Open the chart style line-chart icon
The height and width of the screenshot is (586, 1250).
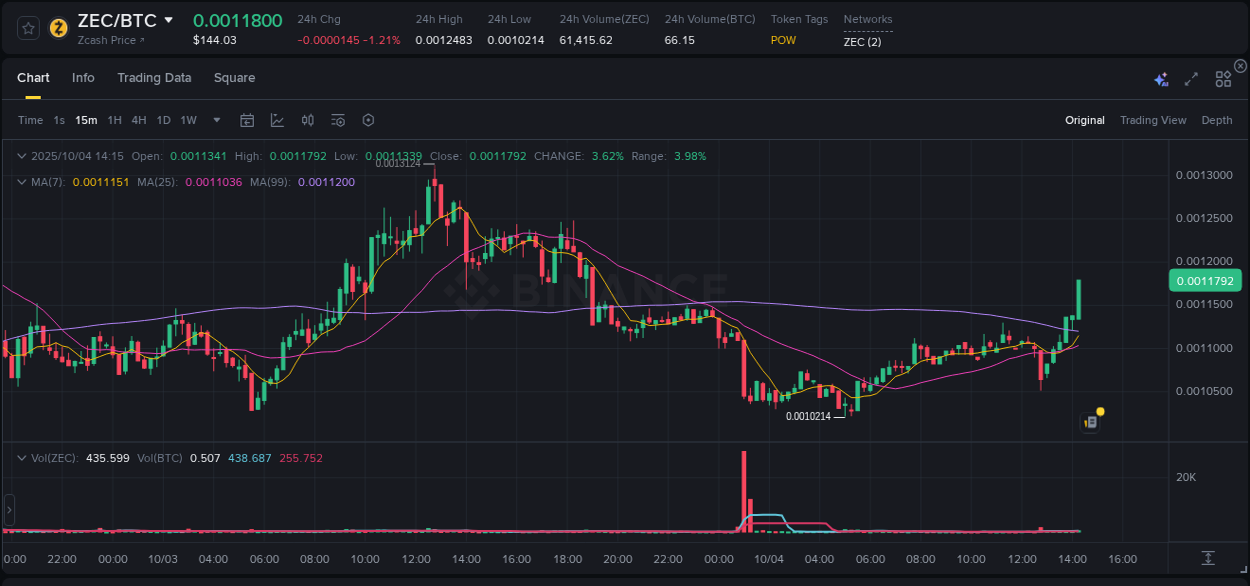277,119
